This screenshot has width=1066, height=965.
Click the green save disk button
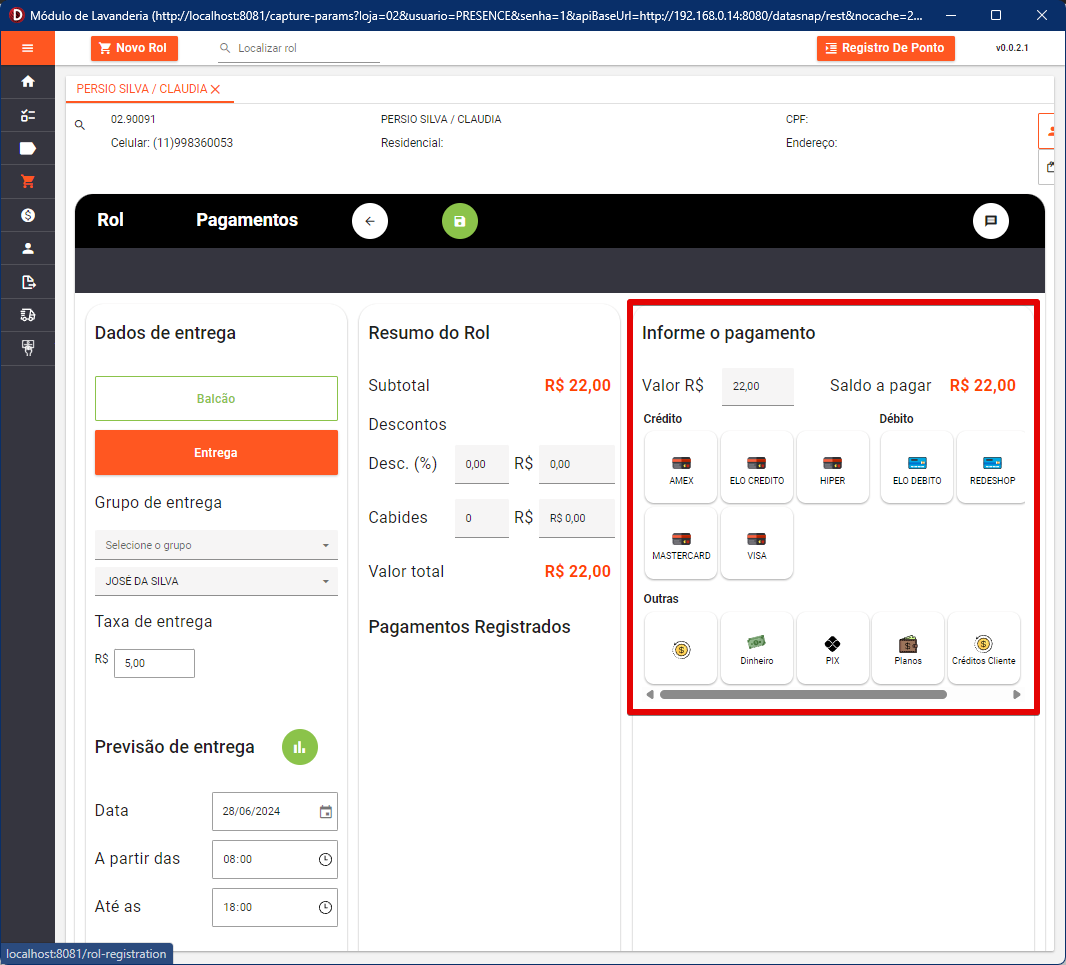click(x=460, y=221)
